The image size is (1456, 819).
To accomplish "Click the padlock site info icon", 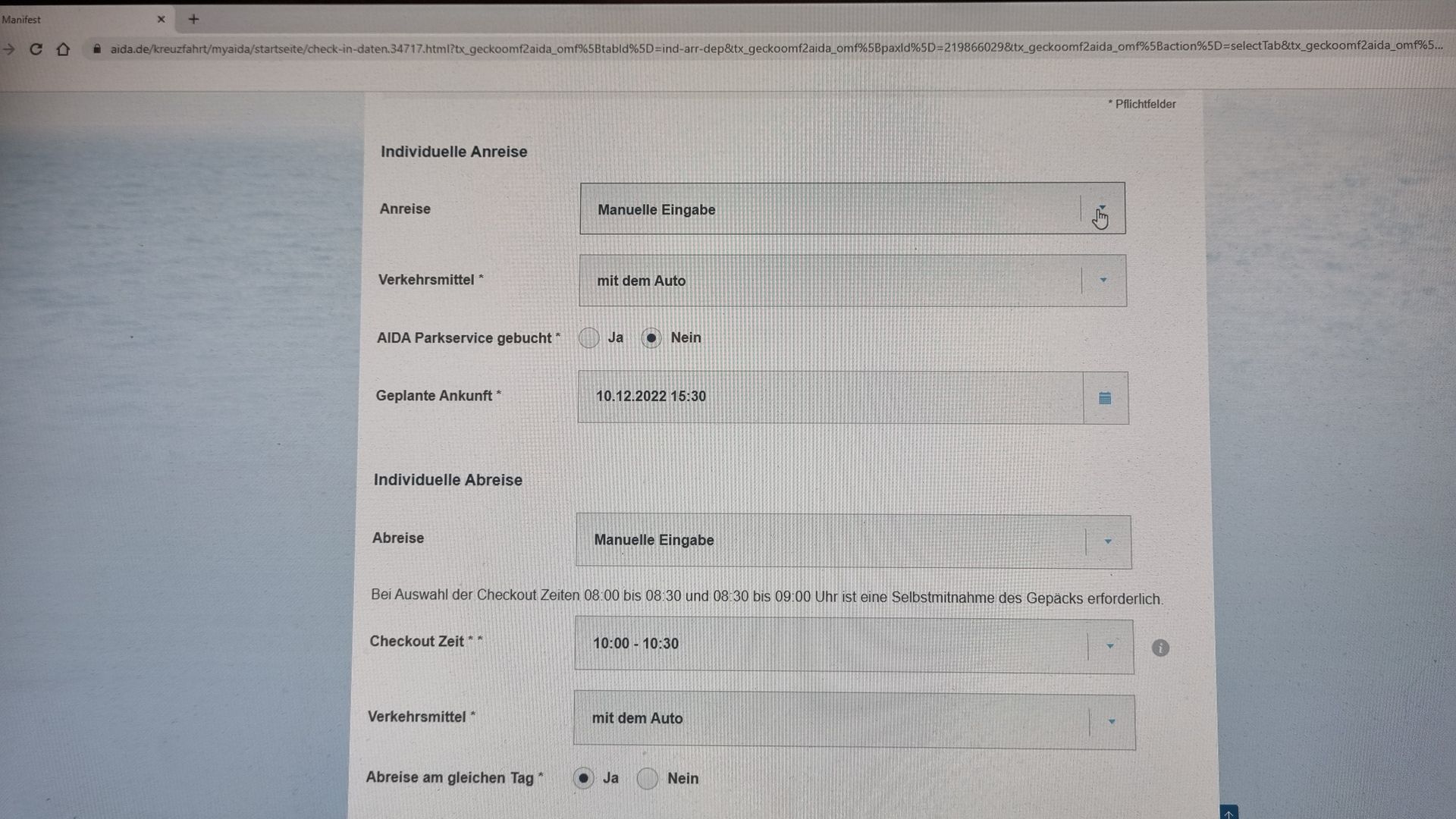I will click(x=96, y=49).
